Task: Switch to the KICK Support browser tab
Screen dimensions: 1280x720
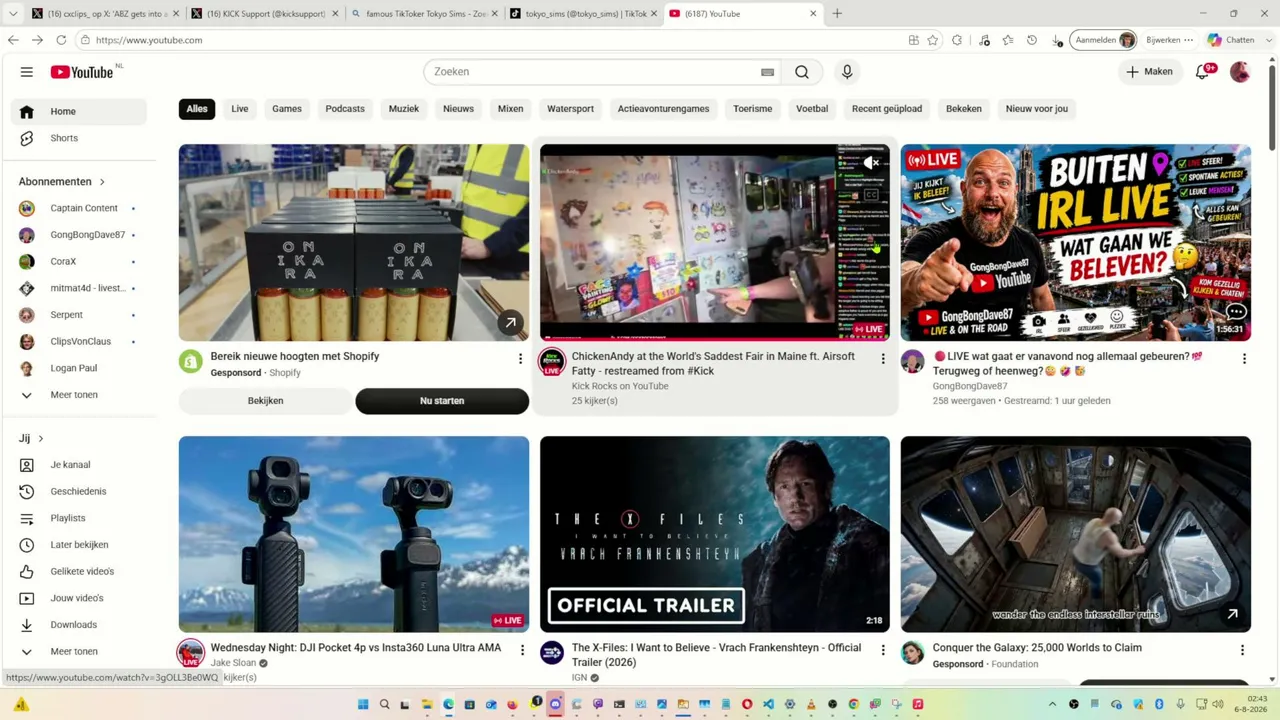Action: [265, 14]
